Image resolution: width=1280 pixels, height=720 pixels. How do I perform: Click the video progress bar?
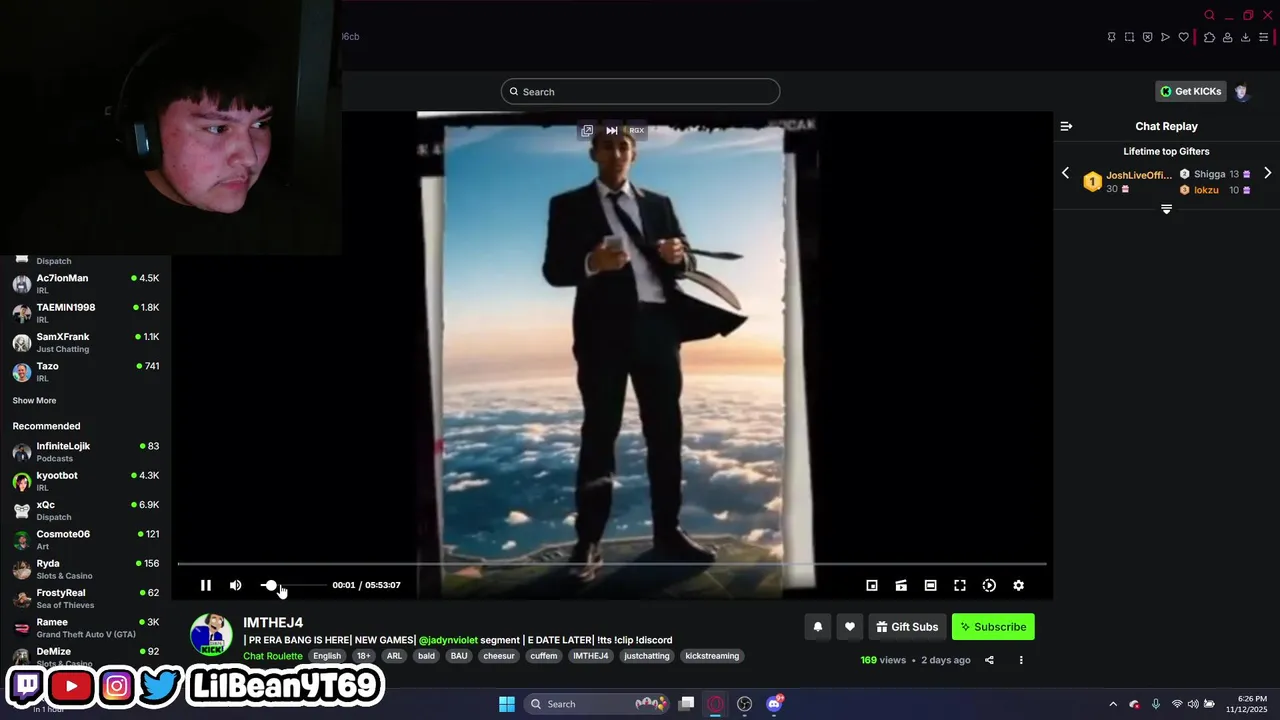612,564
